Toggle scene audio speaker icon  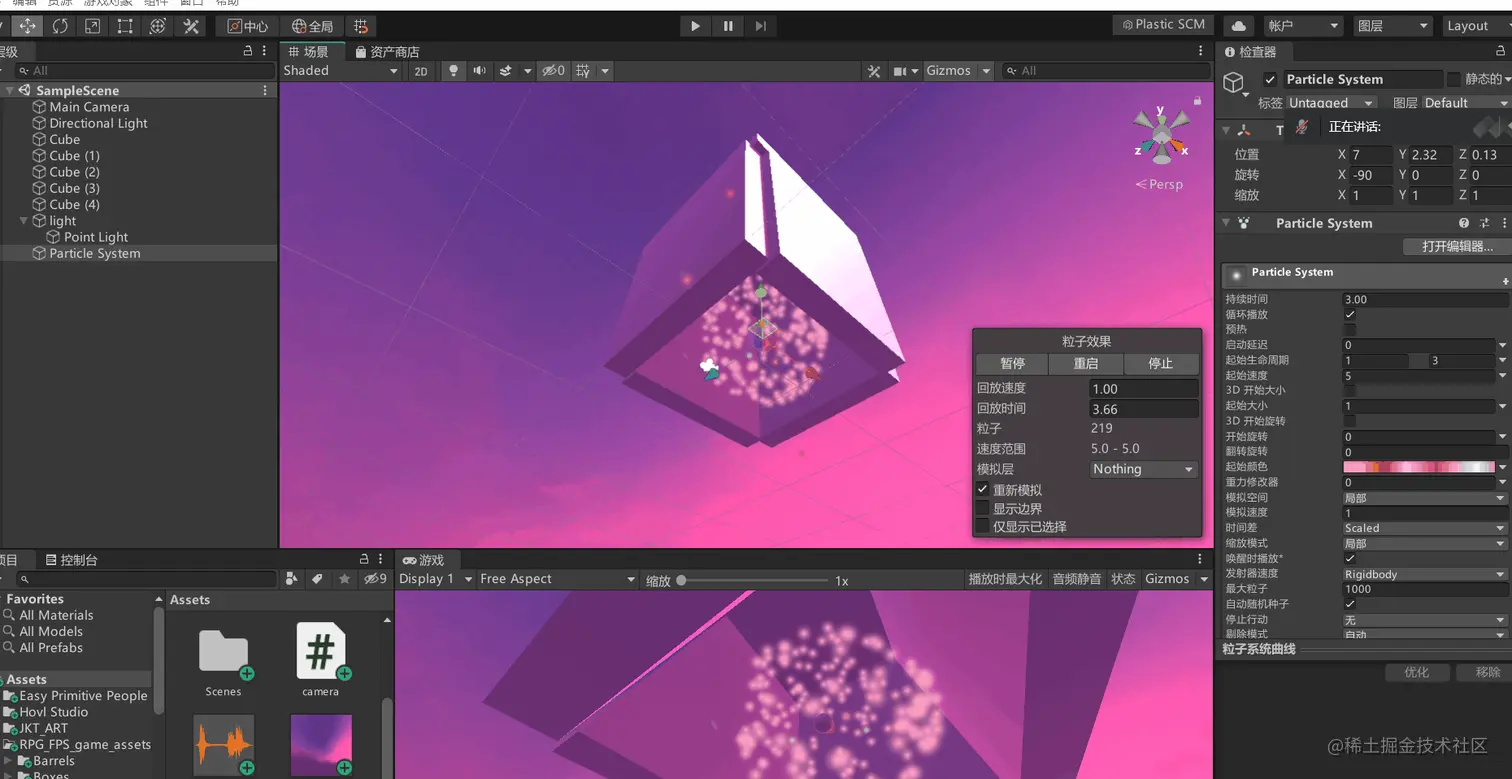(x=479, y=71)
